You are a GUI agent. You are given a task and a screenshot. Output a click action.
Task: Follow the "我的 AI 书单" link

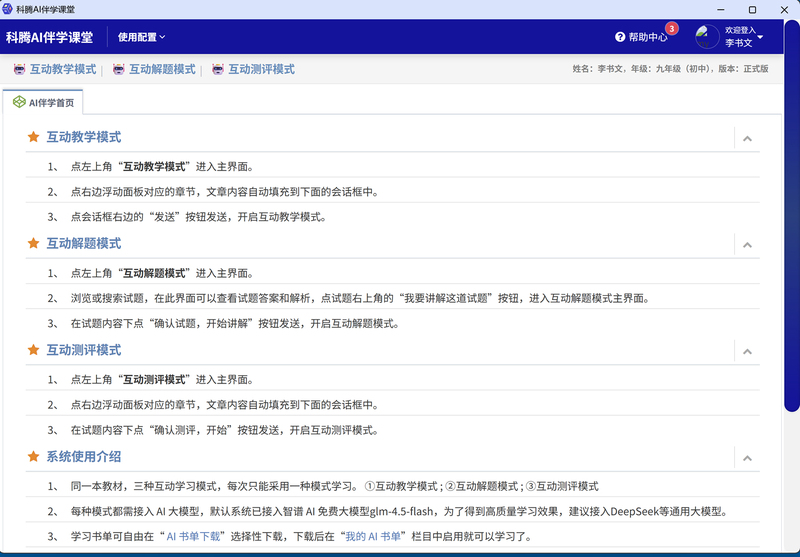point(371,537)
